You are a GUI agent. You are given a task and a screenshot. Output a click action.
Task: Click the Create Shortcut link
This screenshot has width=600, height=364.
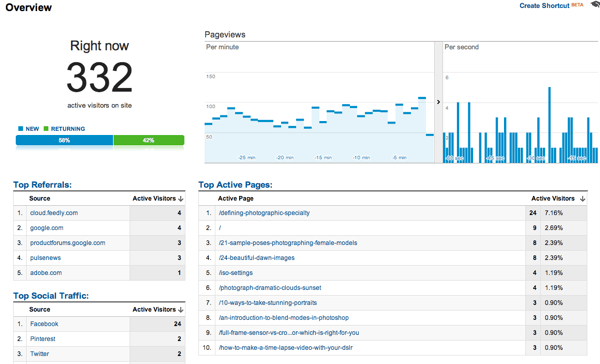point(545,6)
